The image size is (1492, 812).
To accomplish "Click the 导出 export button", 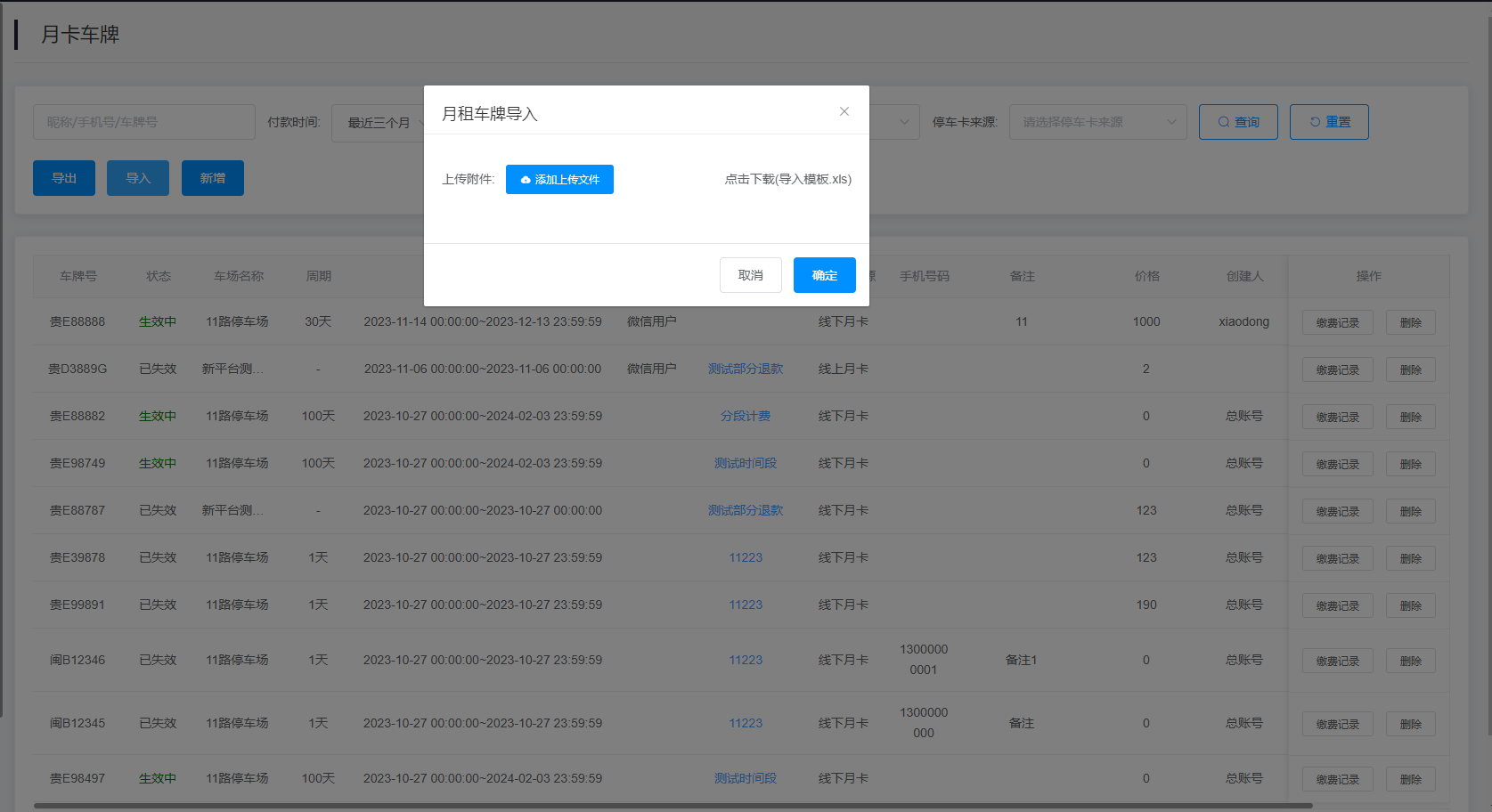I will [64, 178].
